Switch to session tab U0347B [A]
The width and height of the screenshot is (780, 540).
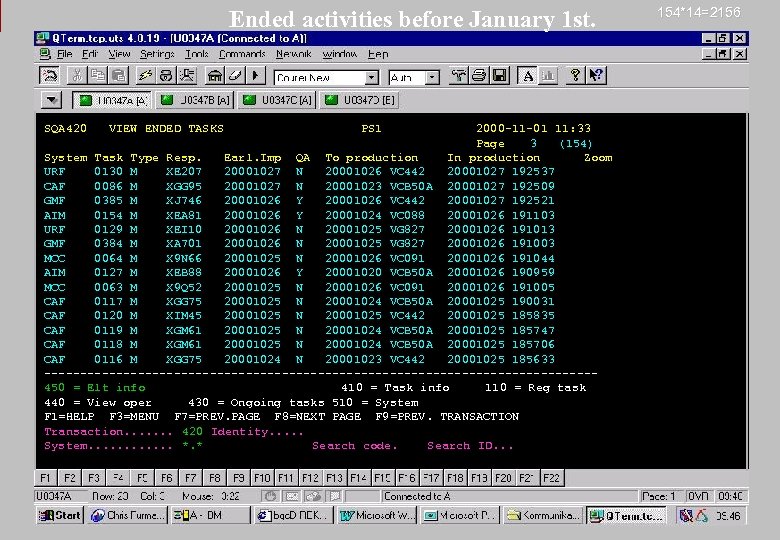(195, 100)
